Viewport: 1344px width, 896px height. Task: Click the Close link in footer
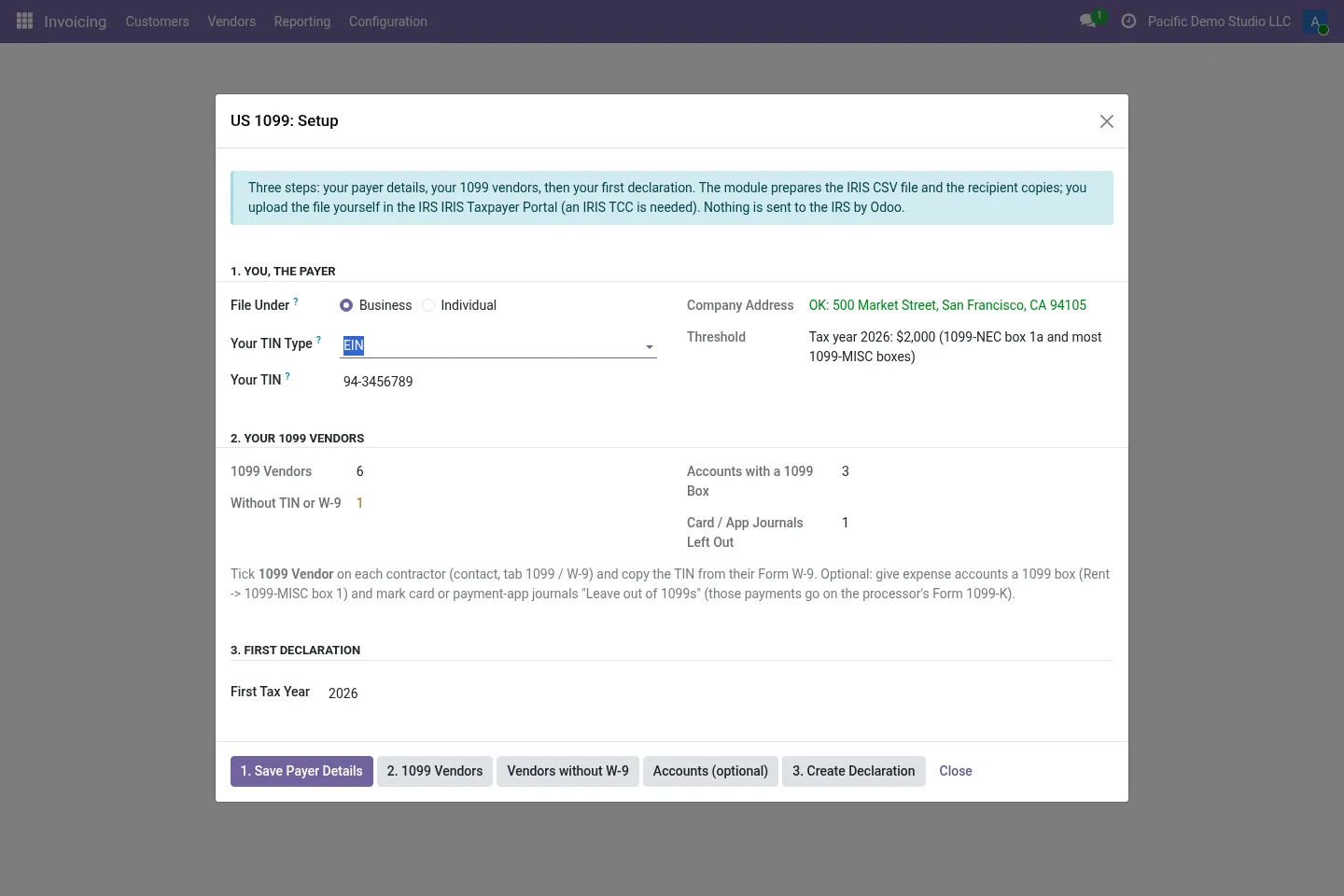pyautogui.click(x=956, y=771)
